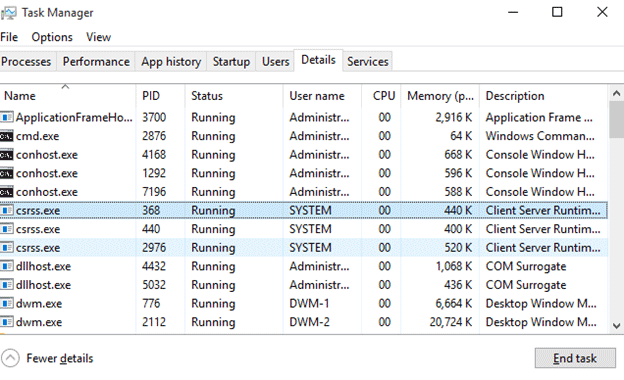624x380 pixels.
Task: Sort by the Status column header
Action: 234,96
